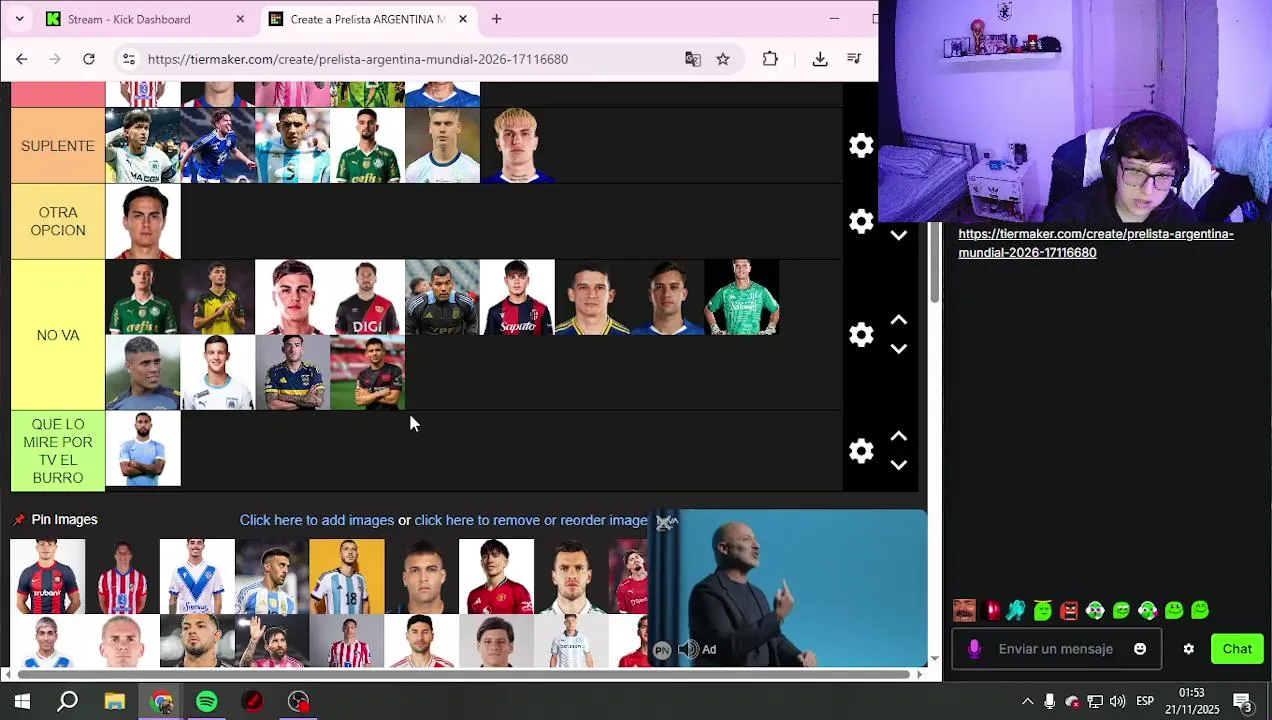Open File Explorer from taskbar
Image resolution: width=1272 pixels, height=720 pixels.
[115, 702]
